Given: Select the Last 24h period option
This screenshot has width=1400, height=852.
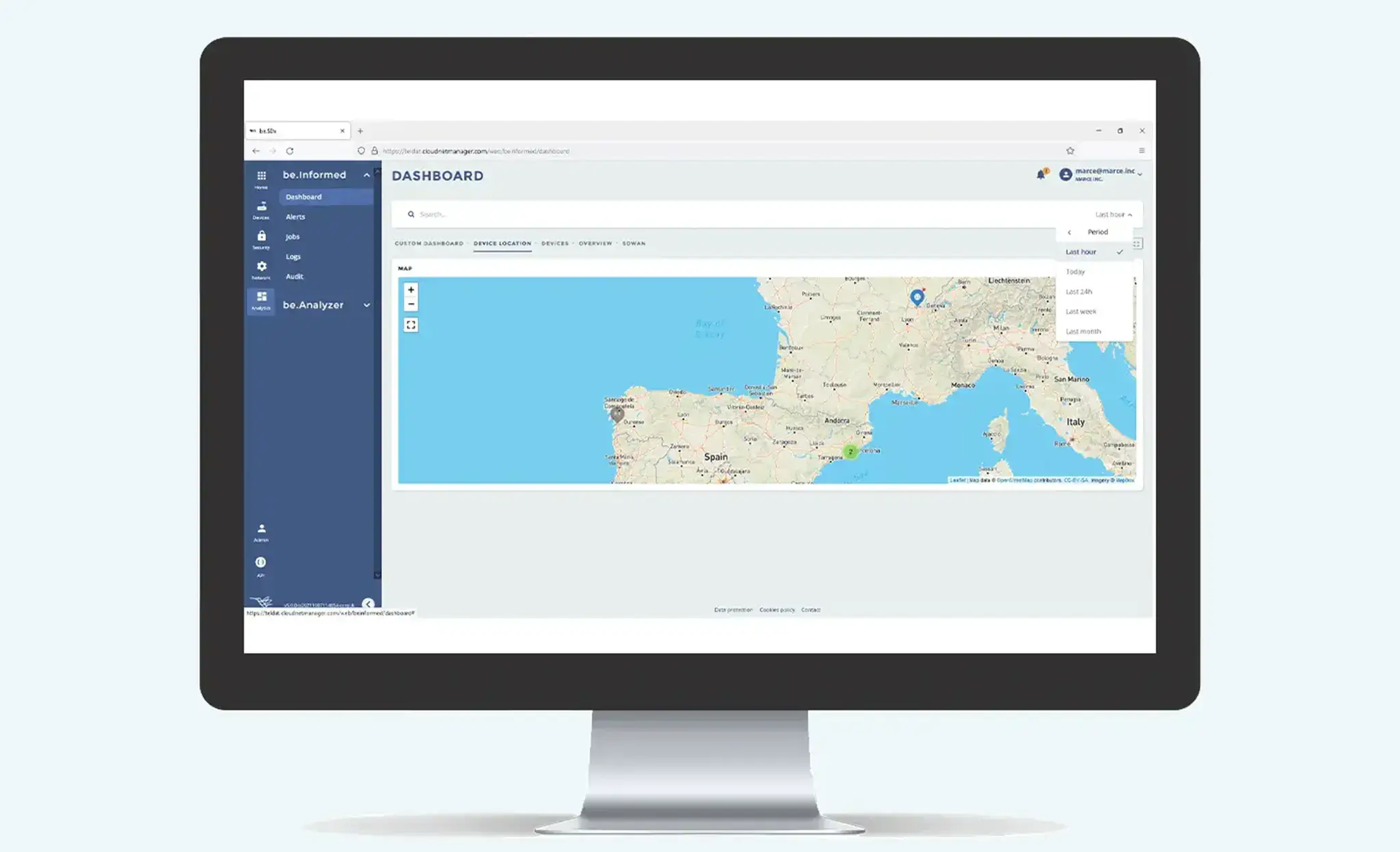Looking at the screenshot, I should pos(1094,291).
